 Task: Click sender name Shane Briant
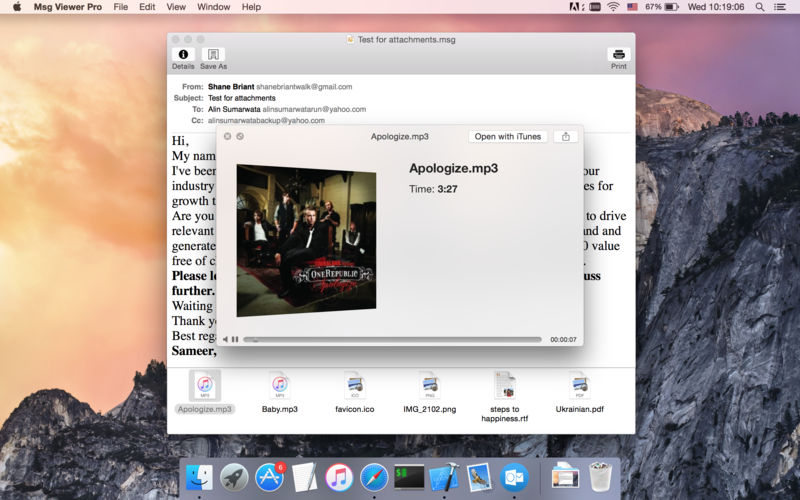point(231,87)
